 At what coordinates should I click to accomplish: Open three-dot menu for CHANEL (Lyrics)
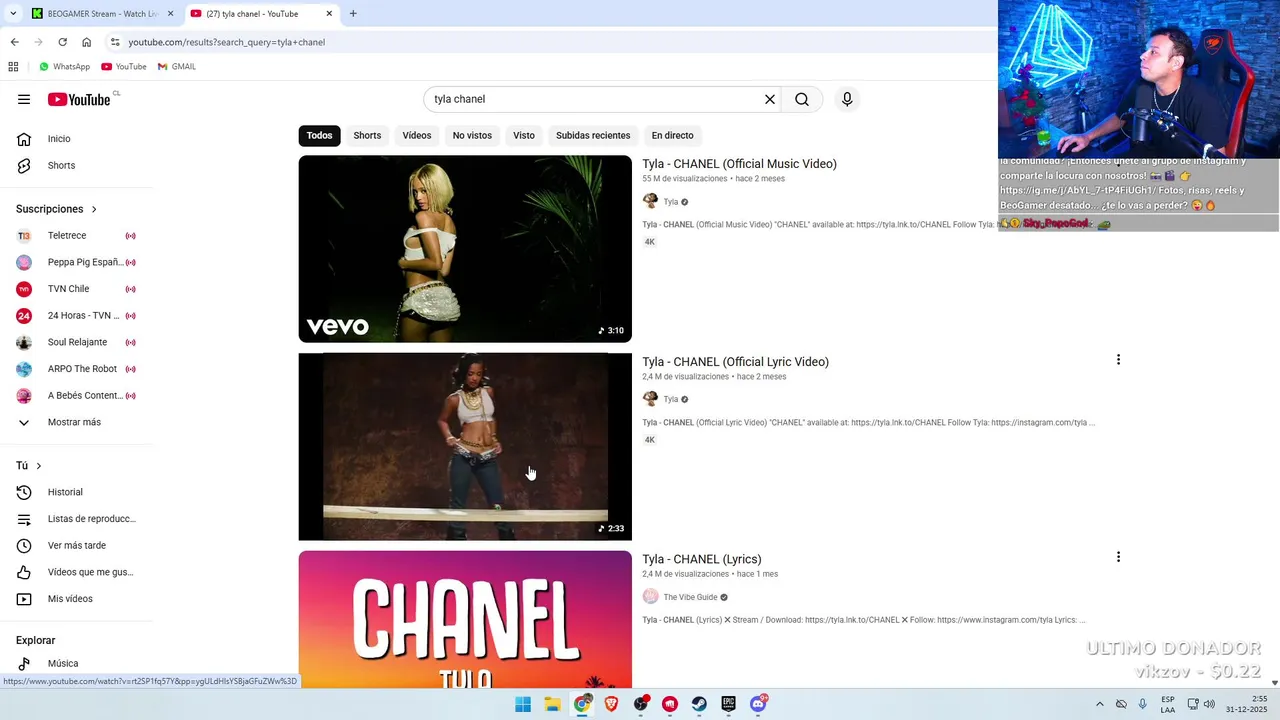click(1118, 557)
